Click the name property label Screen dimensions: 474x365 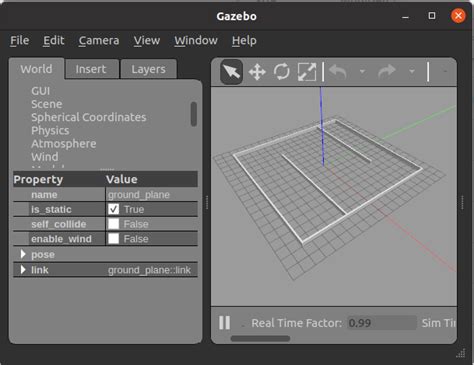(x=44, y=194)
